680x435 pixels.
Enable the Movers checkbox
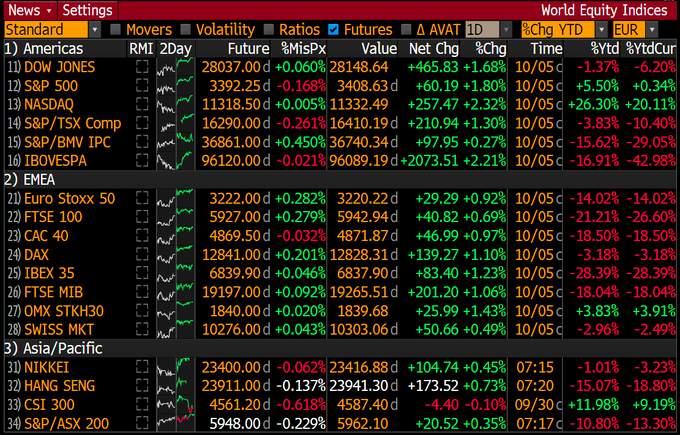[115, 29]
